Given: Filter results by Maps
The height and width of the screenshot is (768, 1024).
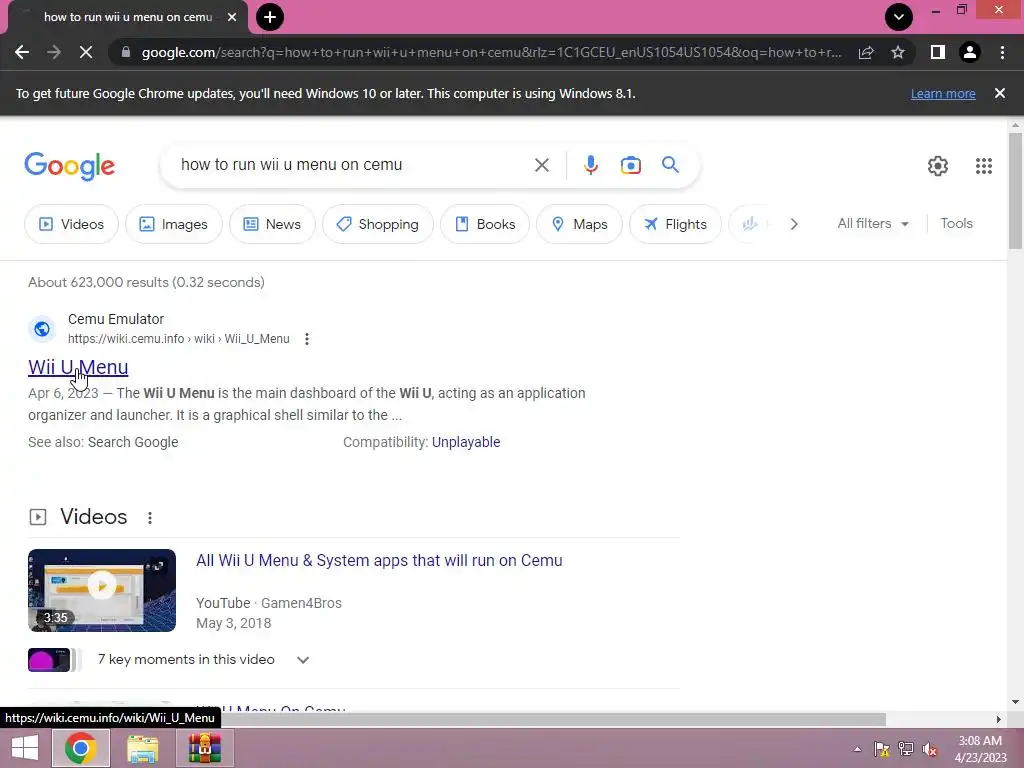Looking at the screenshot, I should pyautogui.click(x=579, y=224).
